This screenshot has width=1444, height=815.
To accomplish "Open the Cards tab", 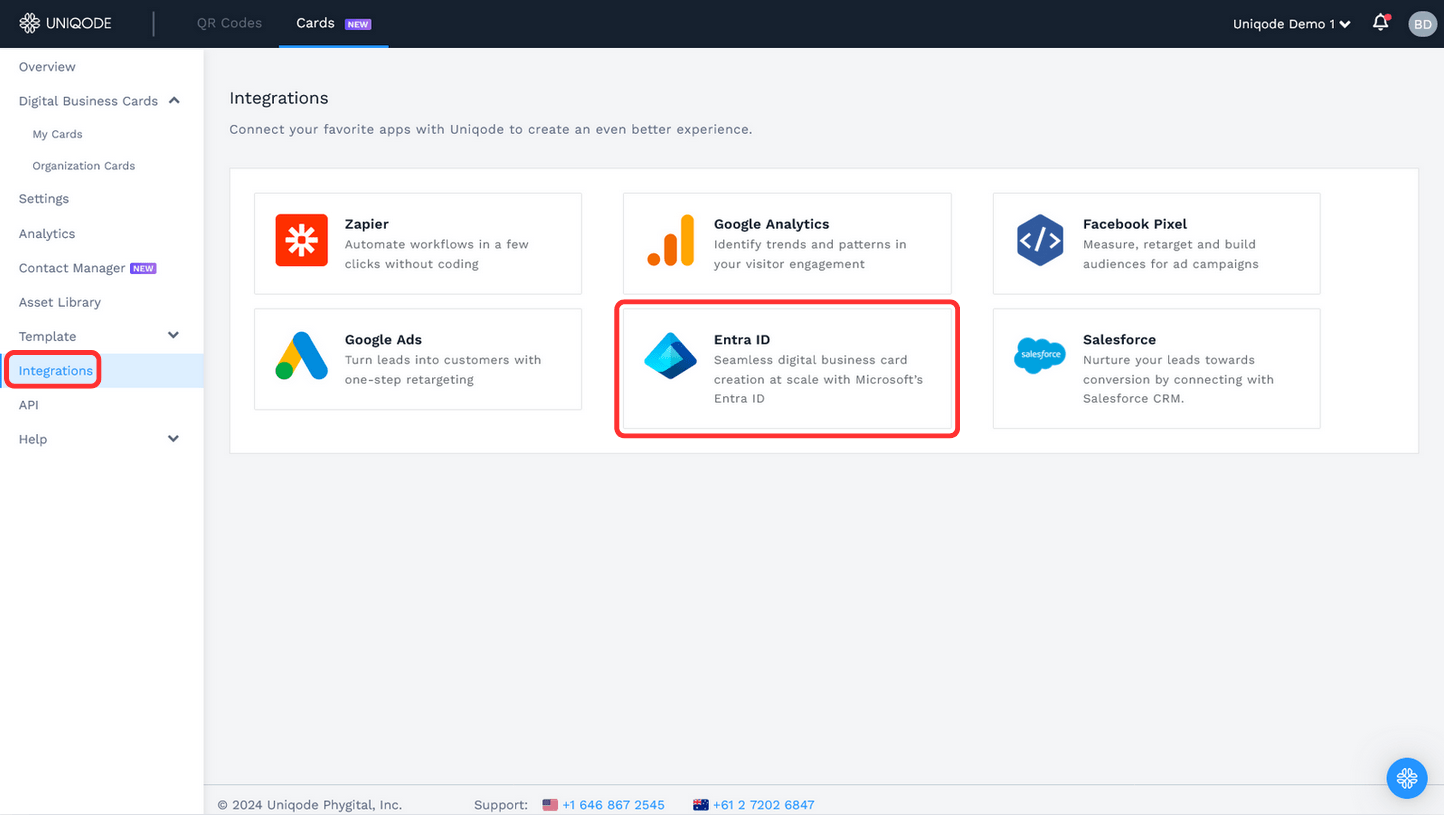I will click(315, 22).
